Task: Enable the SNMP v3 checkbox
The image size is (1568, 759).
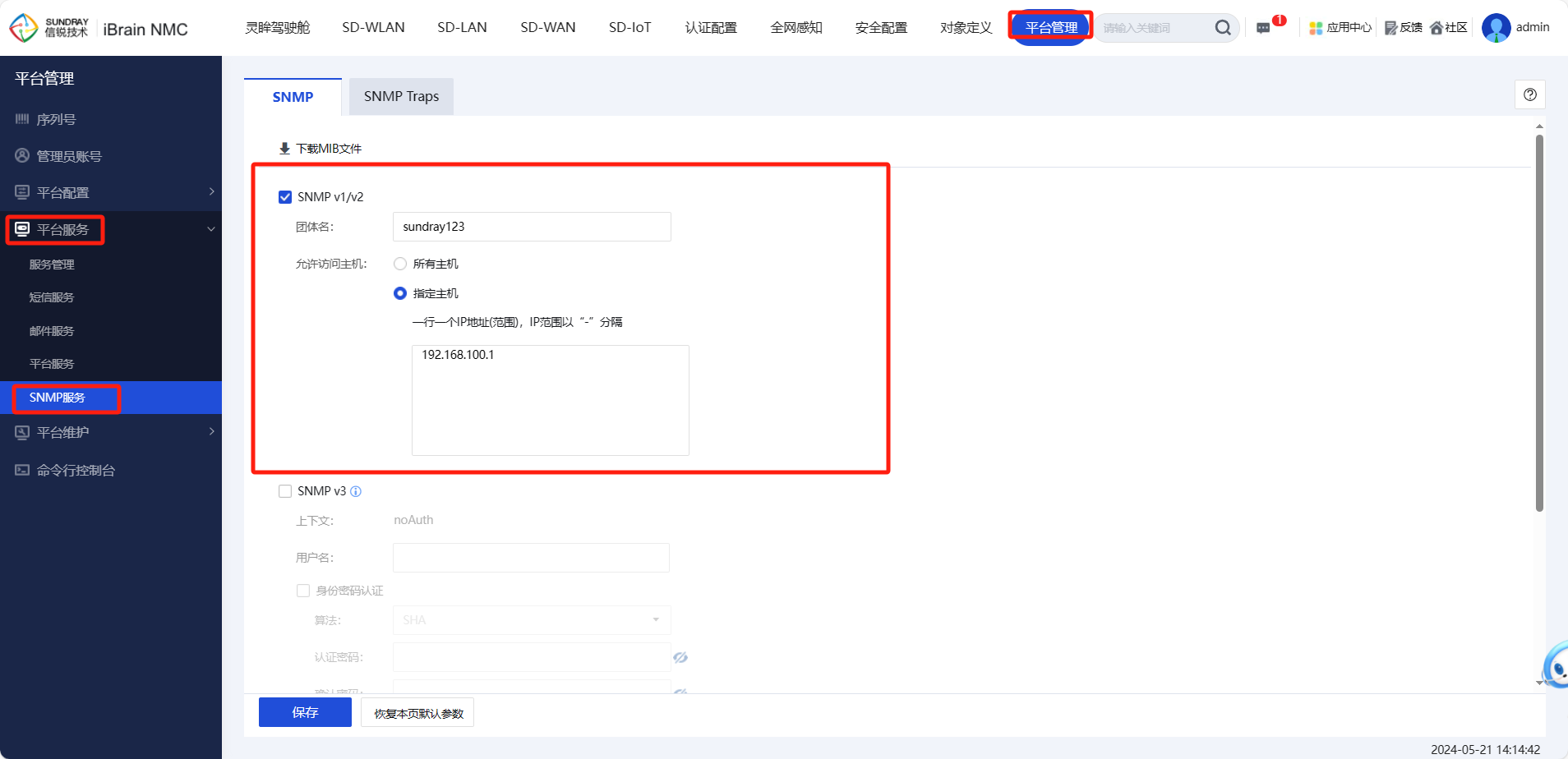Action: point(285,491)
